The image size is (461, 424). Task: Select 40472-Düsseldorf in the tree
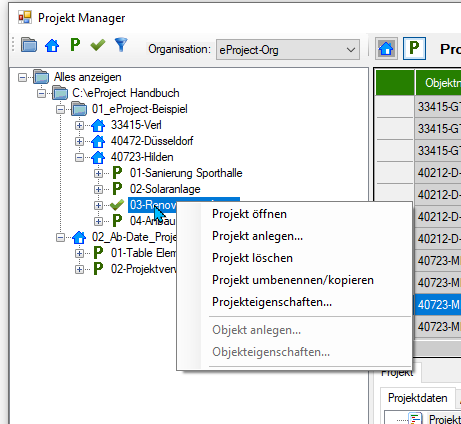[x=152, y=141]
